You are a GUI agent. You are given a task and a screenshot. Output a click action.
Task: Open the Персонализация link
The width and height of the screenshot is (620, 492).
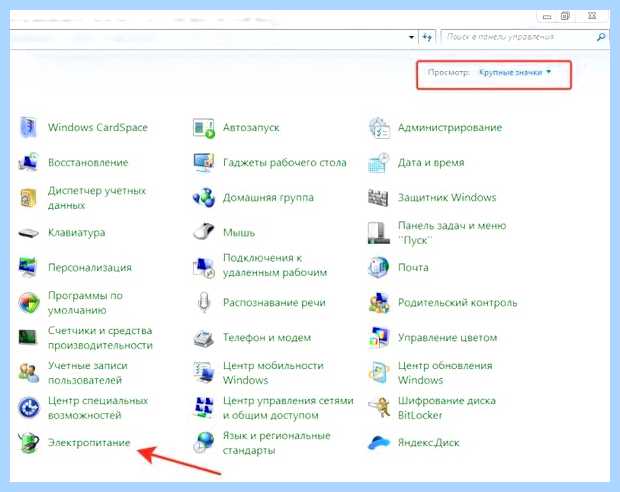90,268
